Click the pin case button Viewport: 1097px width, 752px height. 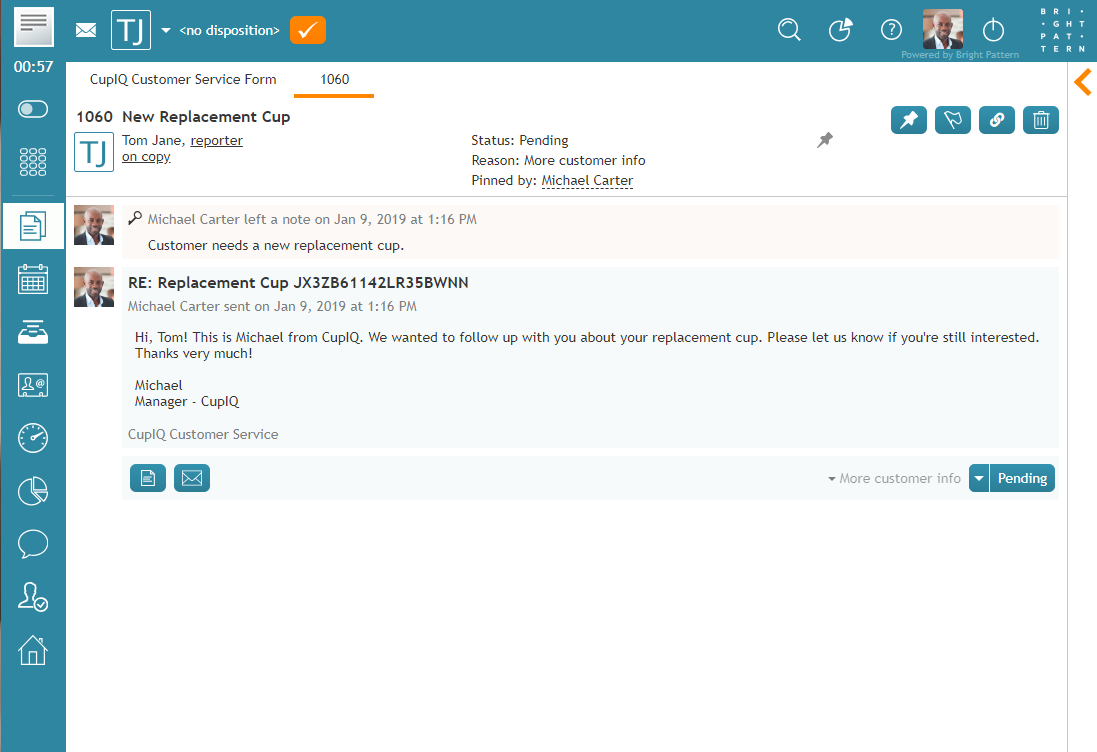point(909,120)
